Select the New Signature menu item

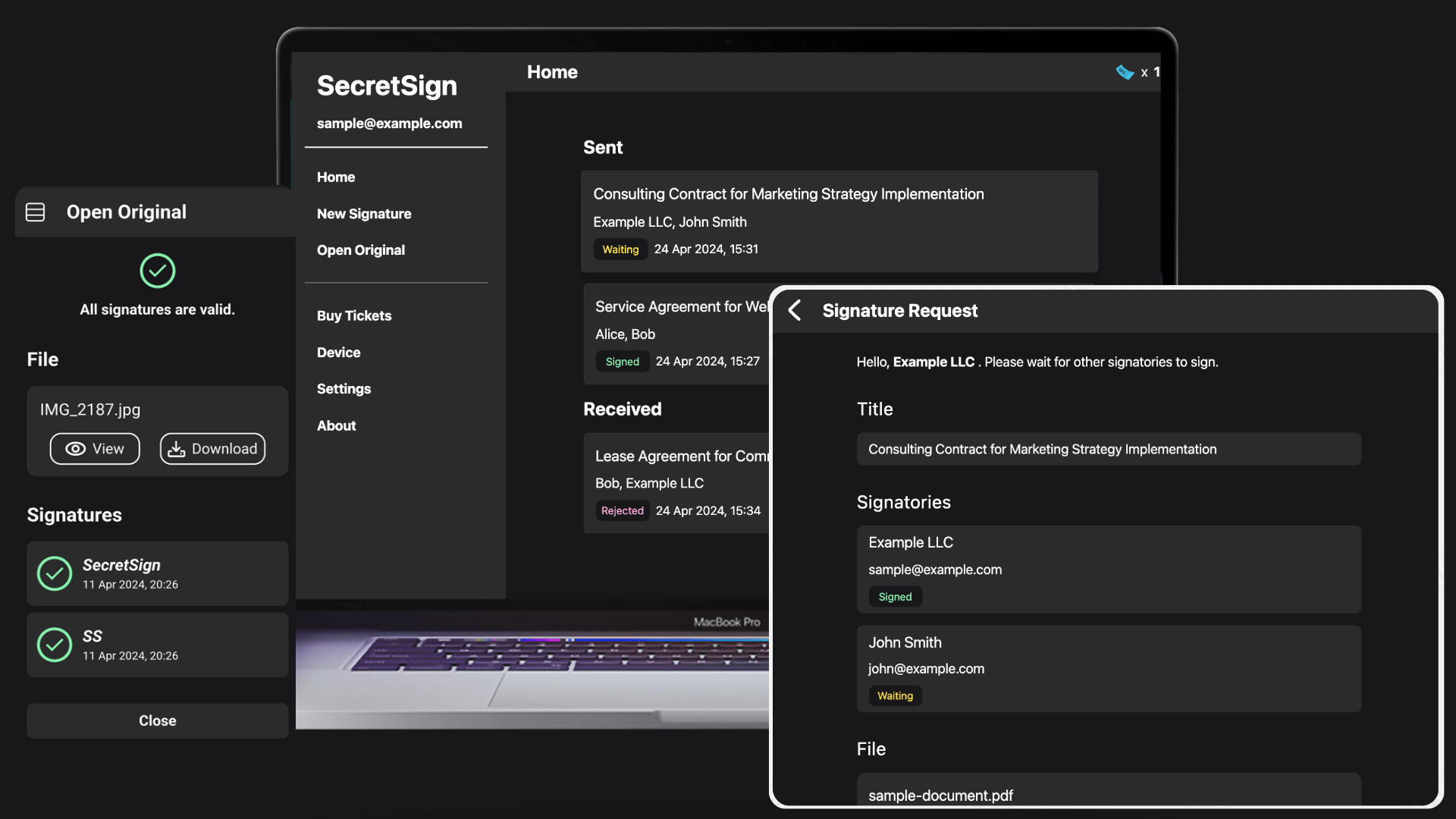click(x=364, y=213)
